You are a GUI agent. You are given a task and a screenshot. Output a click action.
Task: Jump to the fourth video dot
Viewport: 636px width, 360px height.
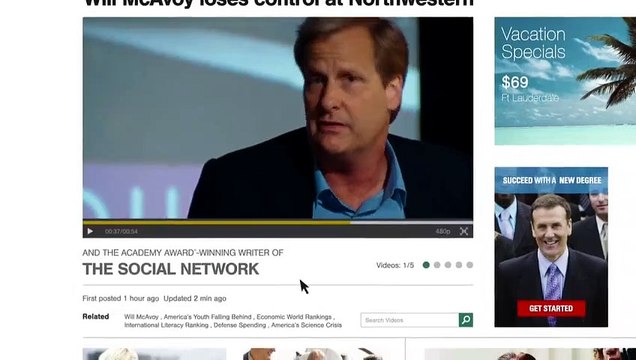[x=459, y=265]
